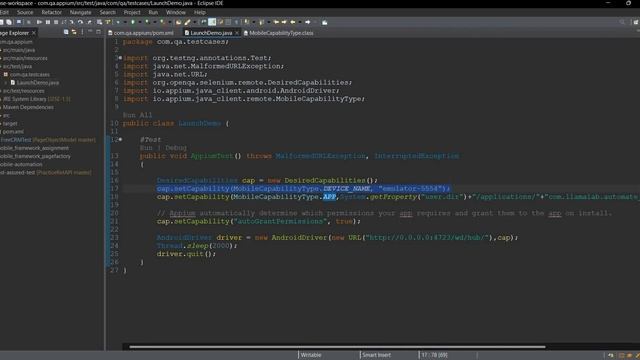Click the class name LaunchDemo in line 10
The width and height of the screenshot is (640, 360).
click(x=200, y=123)
